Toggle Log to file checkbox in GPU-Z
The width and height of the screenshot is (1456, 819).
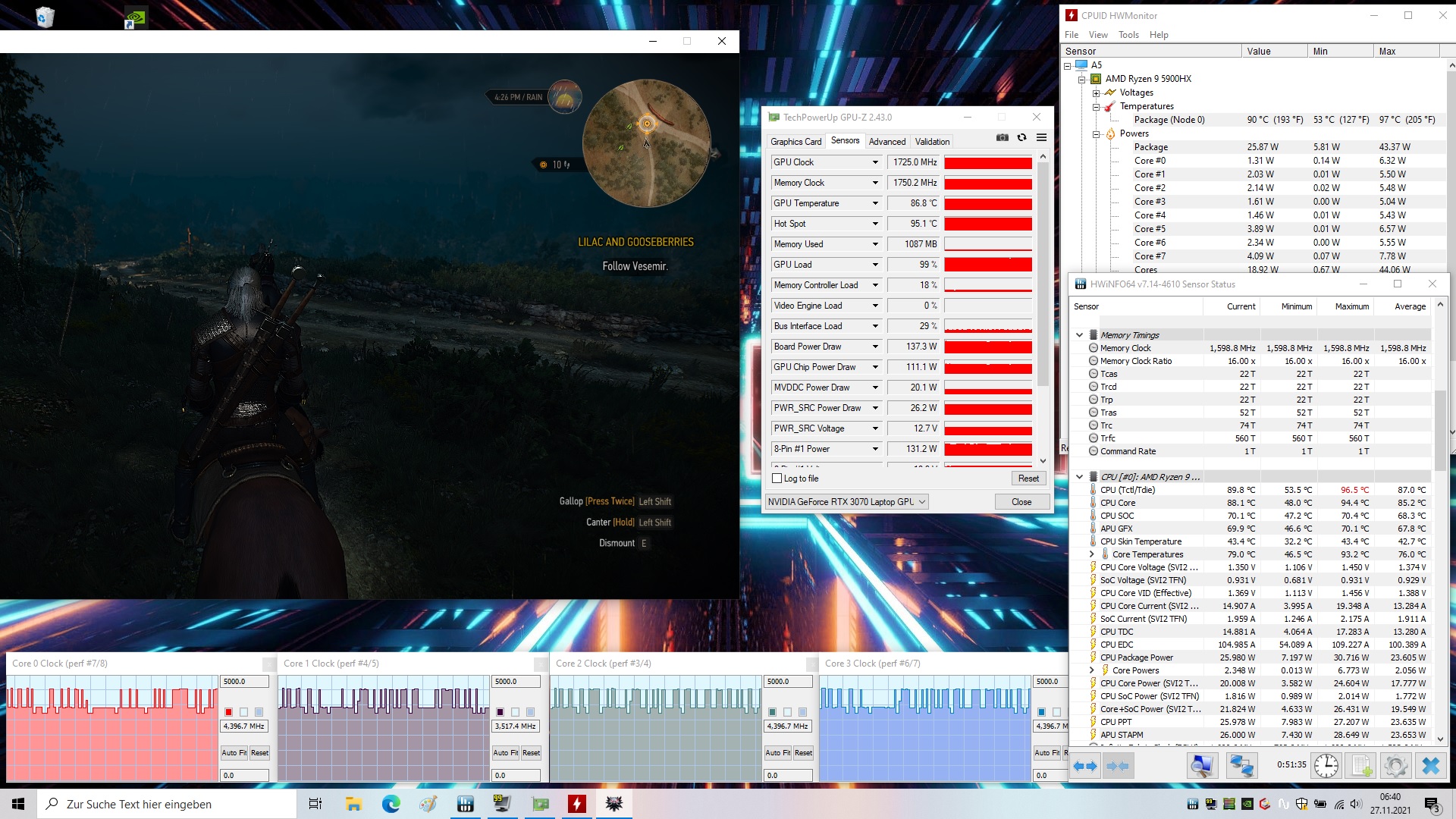click(x=777, y=479)
